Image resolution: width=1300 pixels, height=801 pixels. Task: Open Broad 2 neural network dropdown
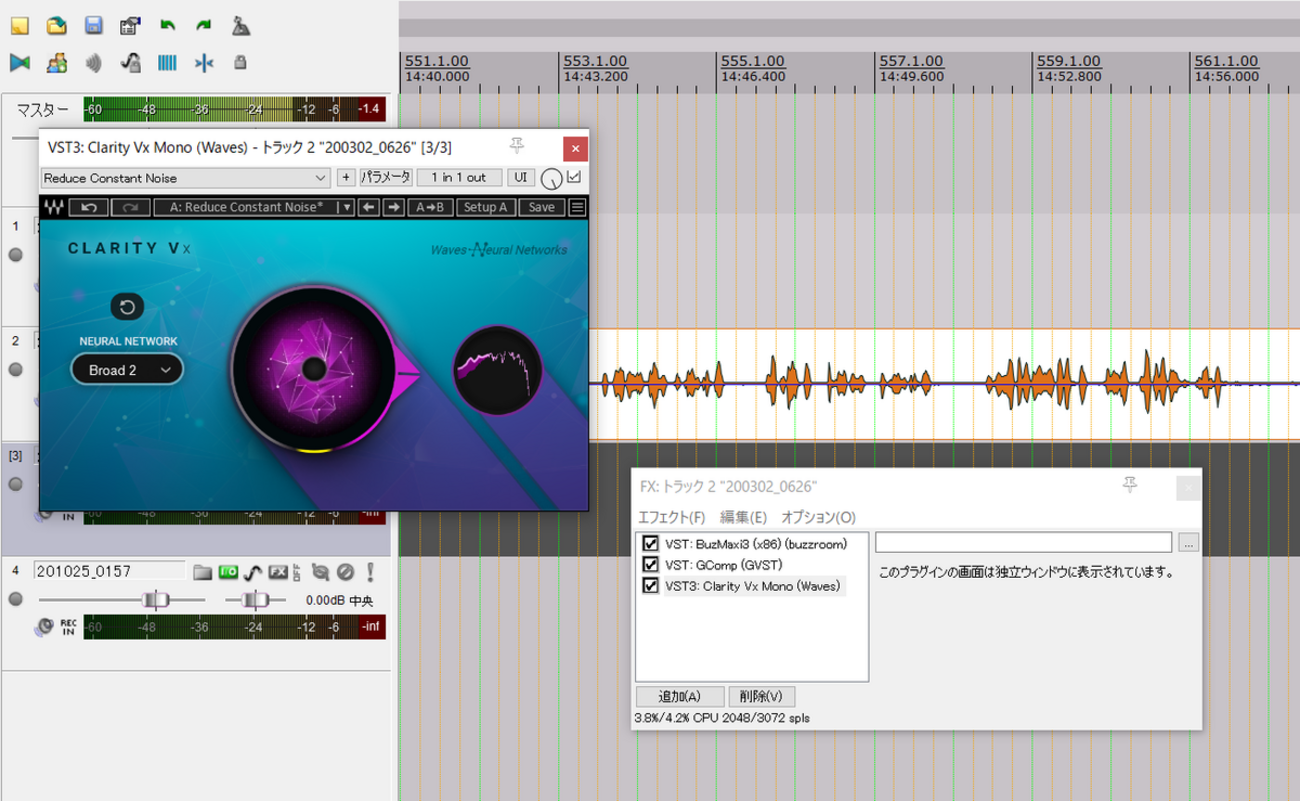(x=127, y=370)
